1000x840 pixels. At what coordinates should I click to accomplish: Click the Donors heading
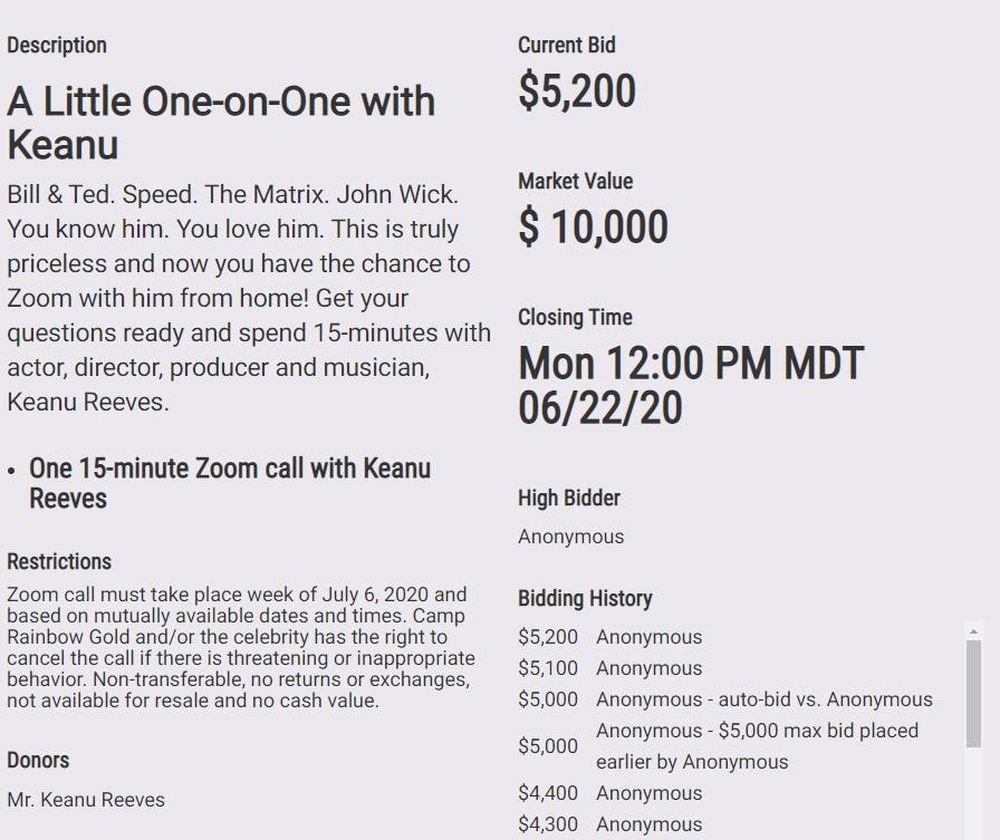[38, 760]
